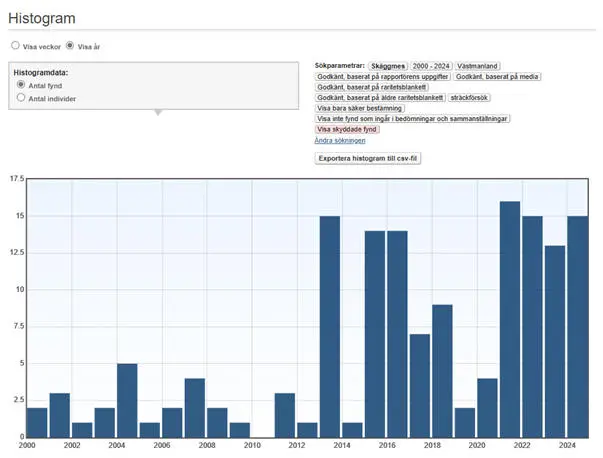The height and width of the screenshot is (458, 603).
Task: Click the red 'Visa skyddade fynd' tag
Action: click(347, 130)
